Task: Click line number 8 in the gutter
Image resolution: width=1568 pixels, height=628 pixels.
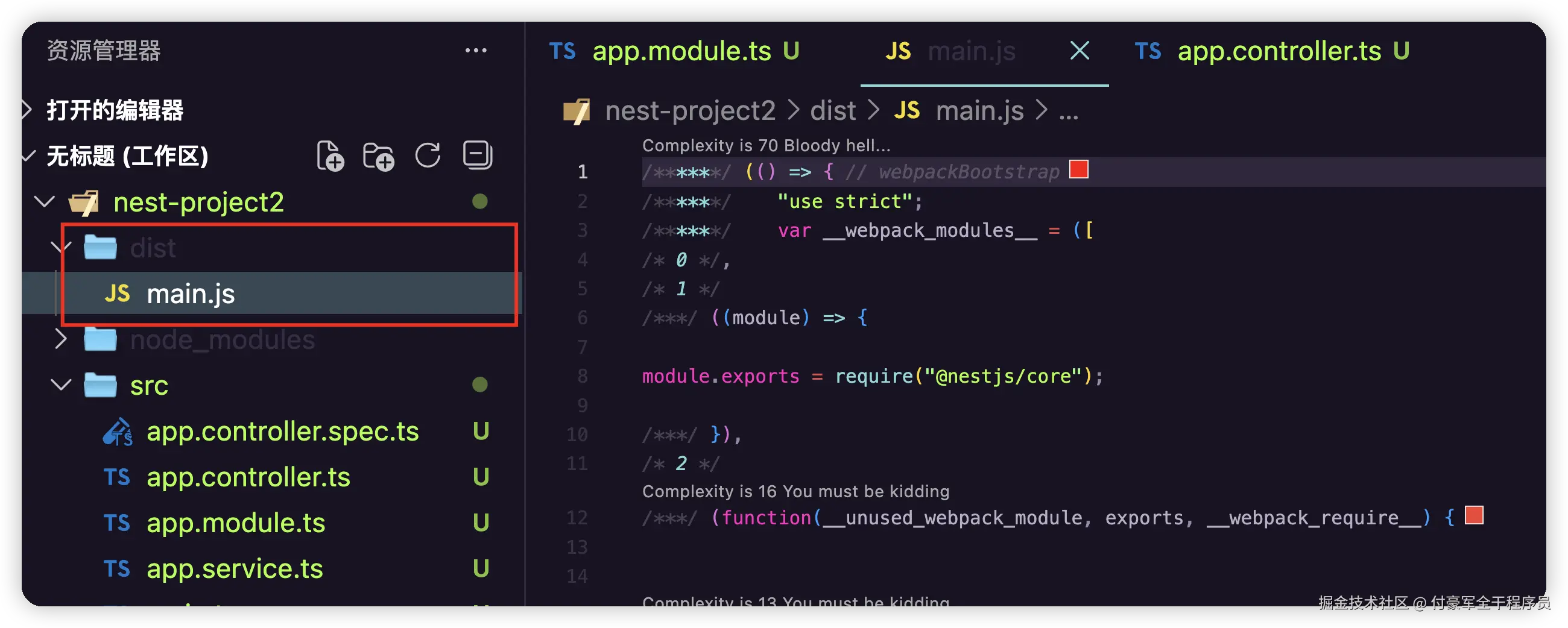Action: [583, 376]
